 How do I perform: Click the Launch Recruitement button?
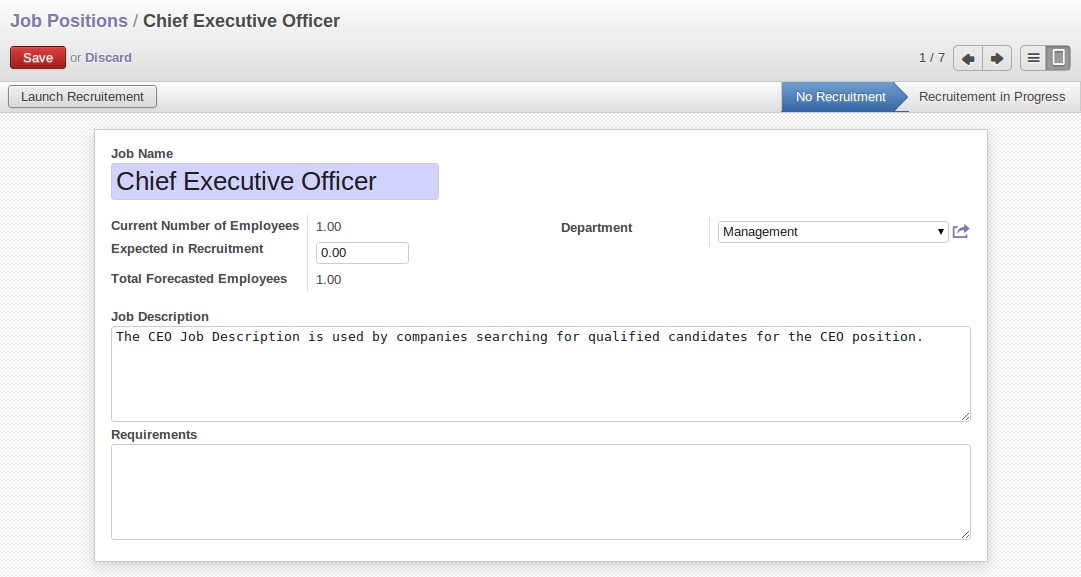[82, 97]
